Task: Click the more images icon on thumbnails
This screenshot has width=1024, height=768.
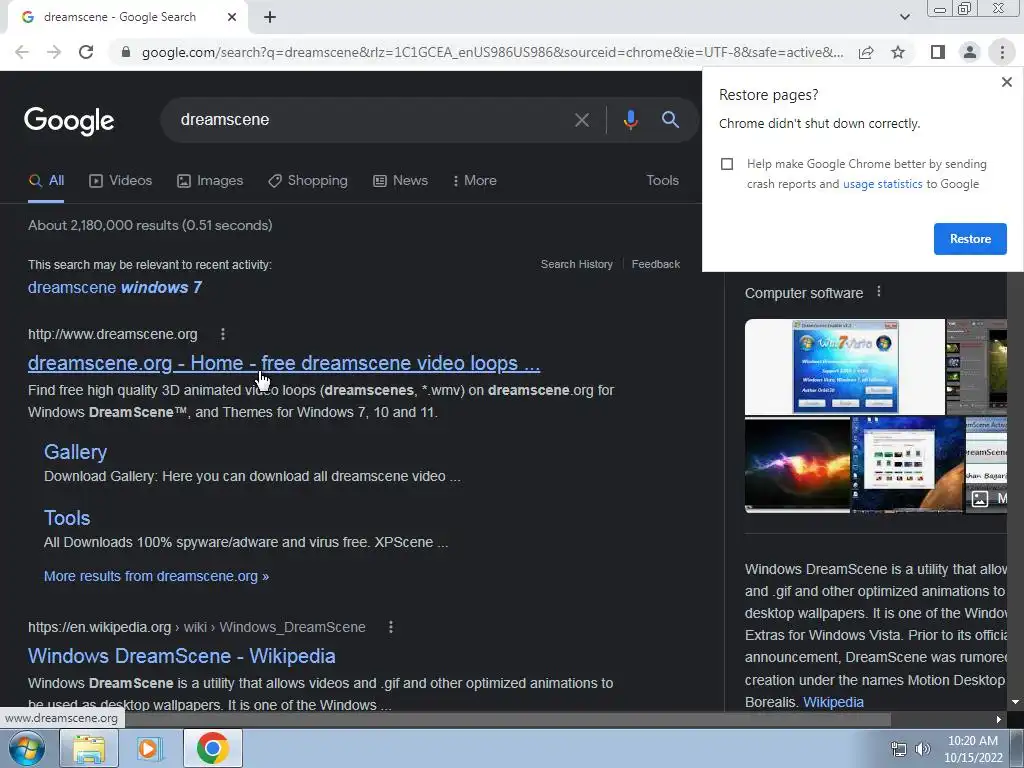Action: click(980, 500)
